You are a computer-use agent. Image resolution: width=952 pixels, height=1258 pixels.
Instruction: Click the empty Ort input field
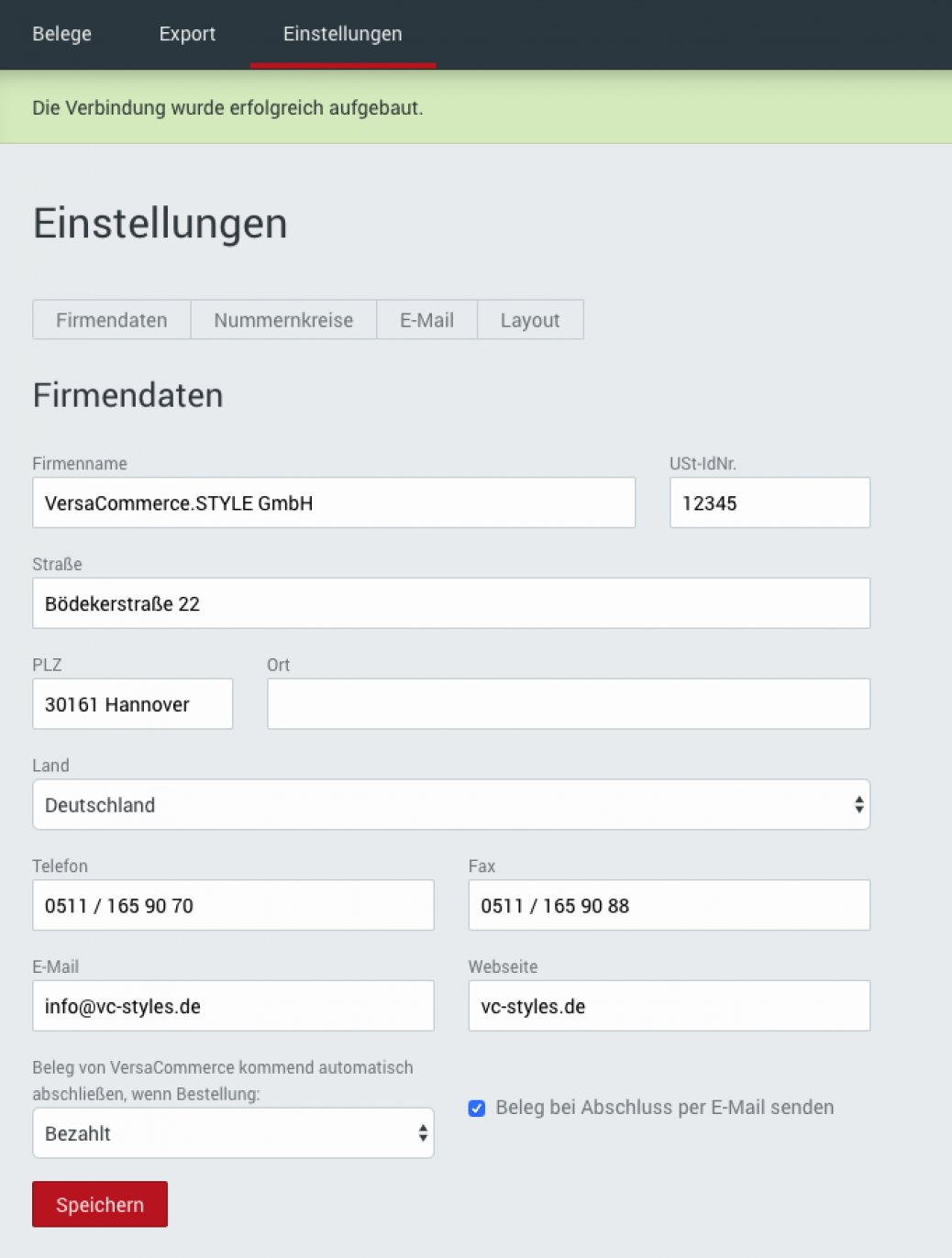(x=569, y=704)
